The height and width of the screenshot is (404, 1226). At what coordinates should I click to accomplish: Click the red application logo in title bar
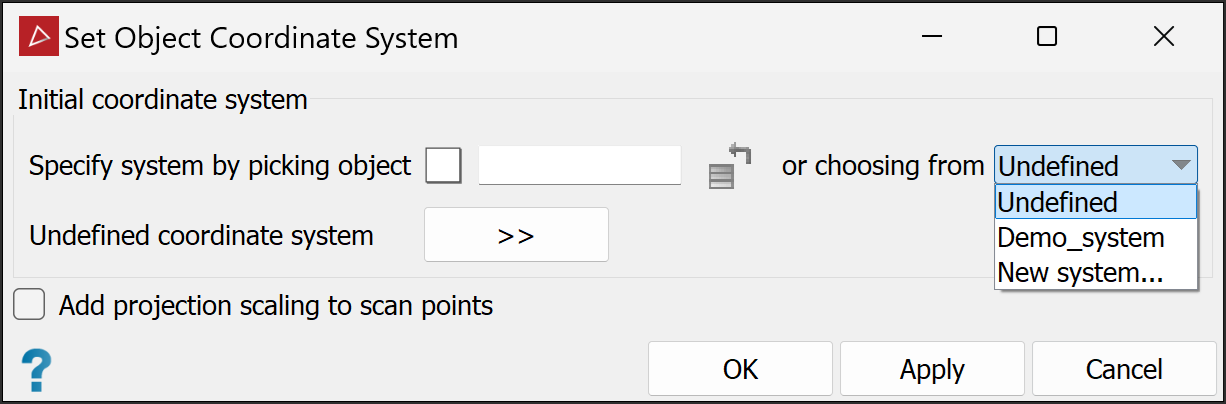click(x=40, y=37)
